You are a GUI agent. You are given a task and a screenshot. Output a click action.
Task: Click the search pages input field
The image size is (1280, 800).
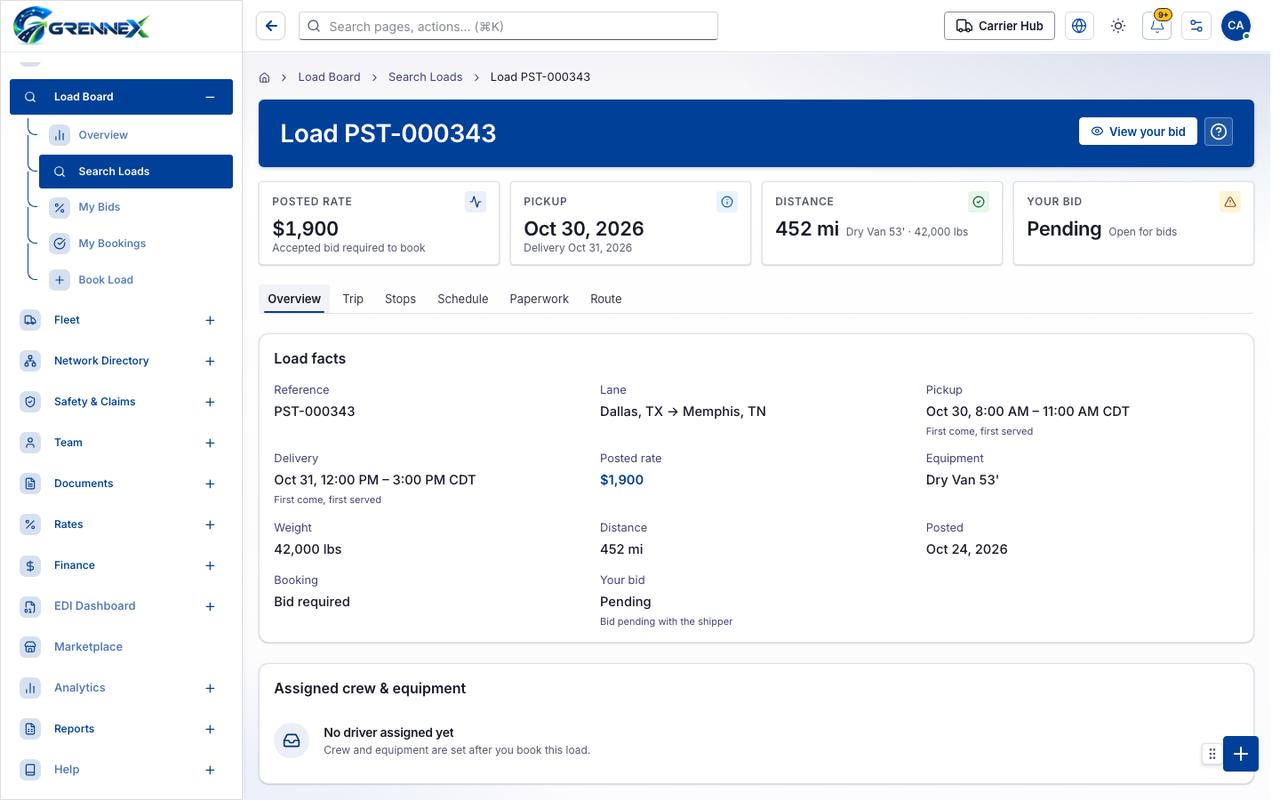coord(508,26)
